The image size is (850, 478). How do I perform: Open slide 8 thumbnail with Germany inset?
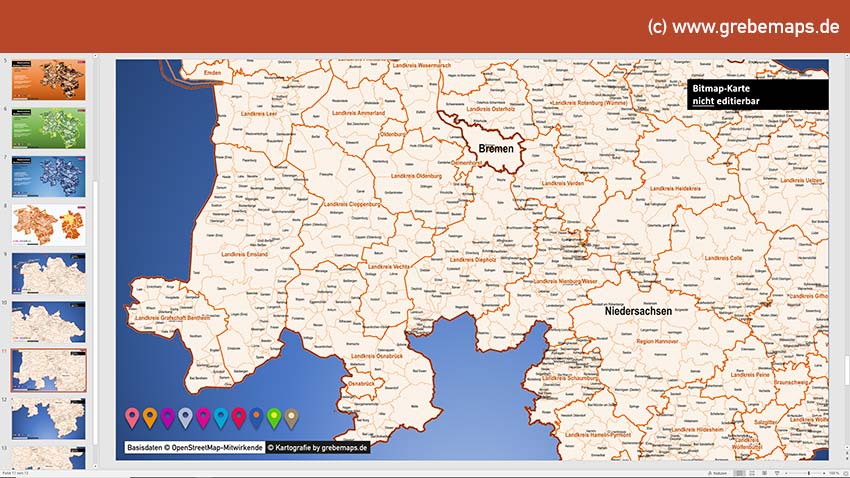(x=49, y=225)
